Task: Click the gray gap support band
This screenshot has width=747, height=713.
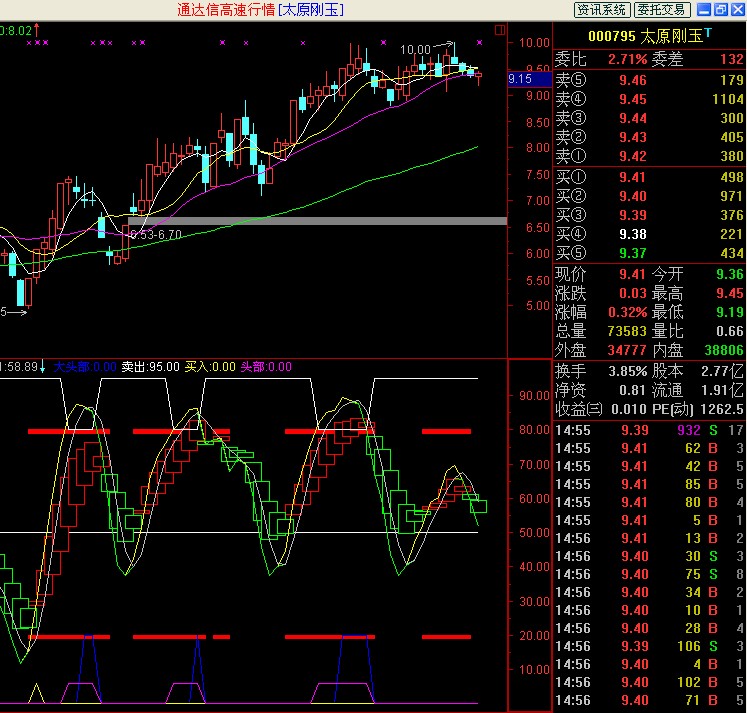Action: (x=317, y=221)
